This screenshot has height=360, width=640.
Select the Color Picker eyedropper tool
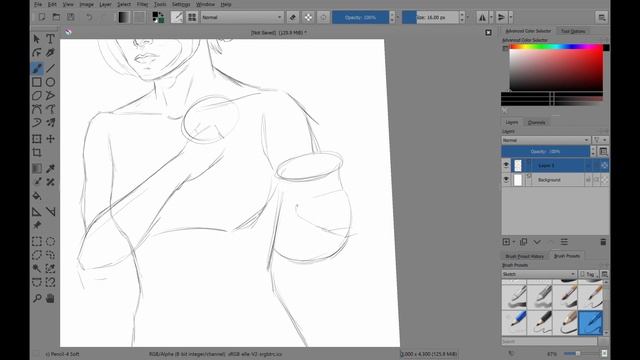[50, 168]
